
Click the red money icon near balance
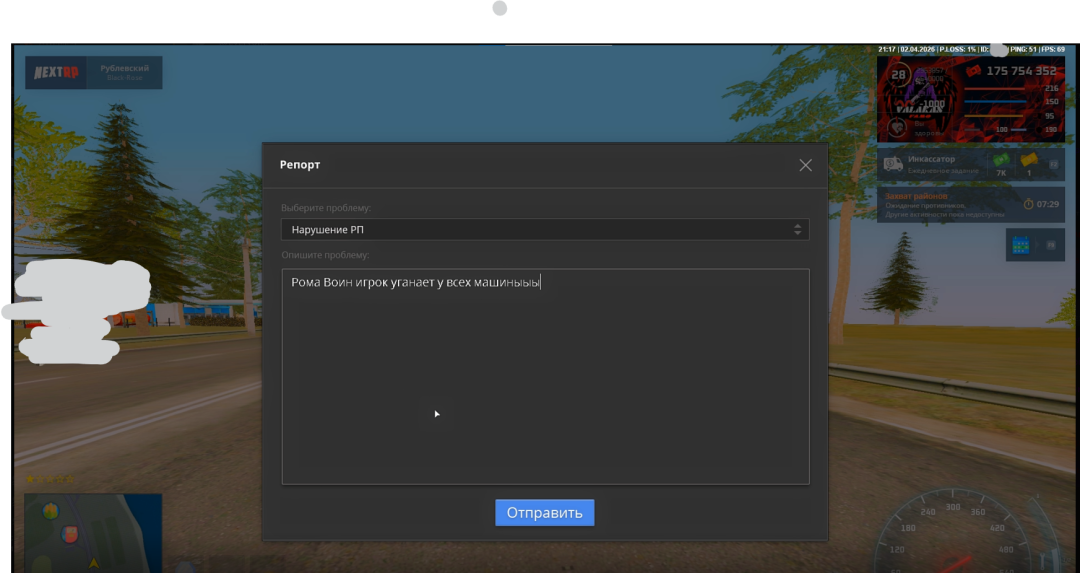tap(973, 71)
